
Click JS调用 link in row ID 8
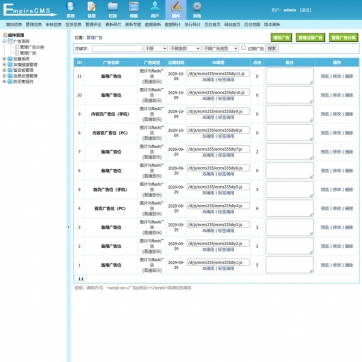pos(208,136)
